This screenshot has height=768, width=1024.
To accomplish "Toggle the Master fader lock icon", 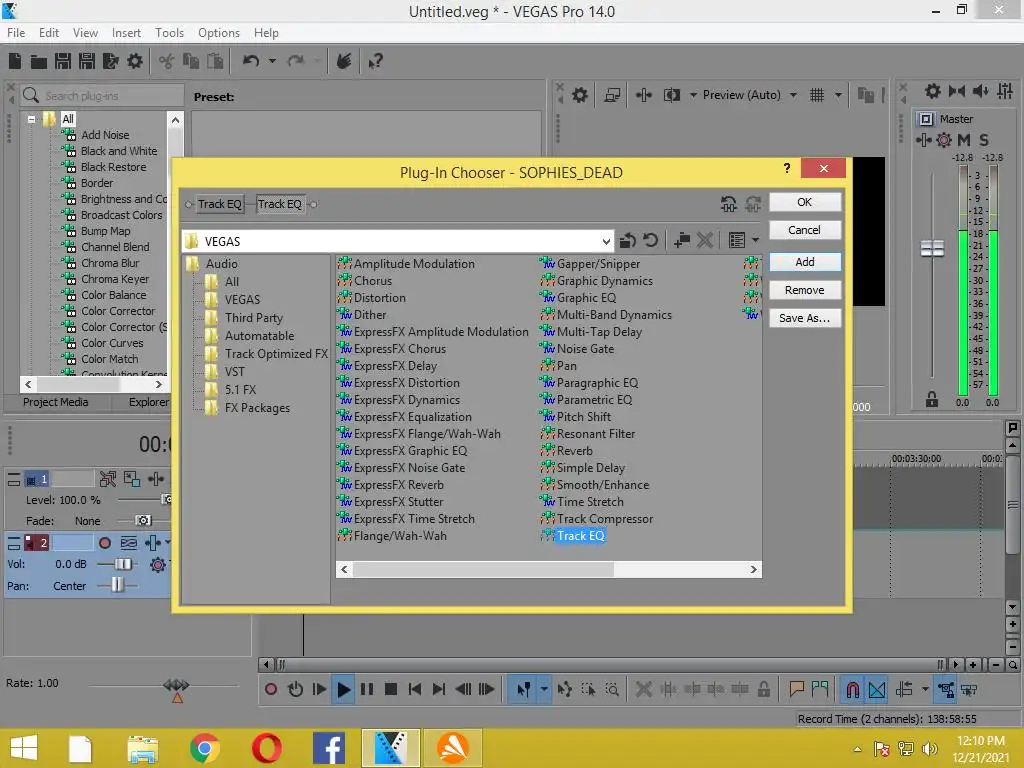I will pyautogui.click(x=932, y=399).
